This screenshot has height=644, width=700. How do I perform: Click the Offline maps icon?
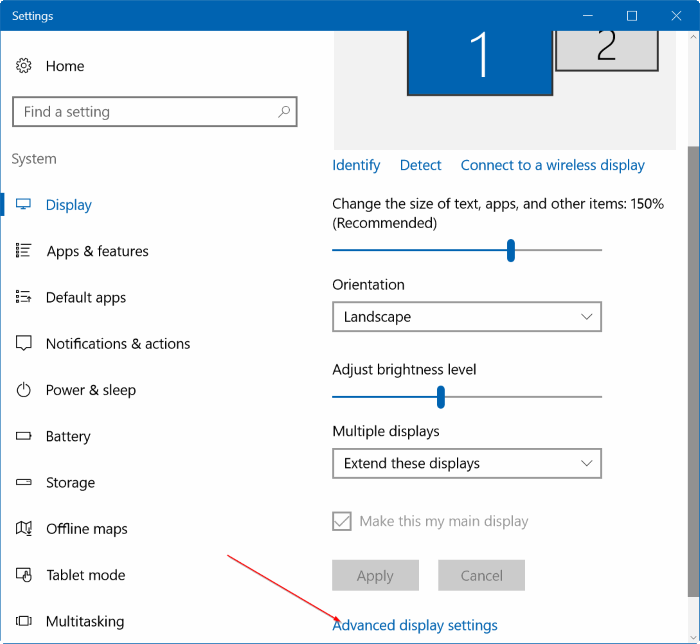(x=24, y=528)
